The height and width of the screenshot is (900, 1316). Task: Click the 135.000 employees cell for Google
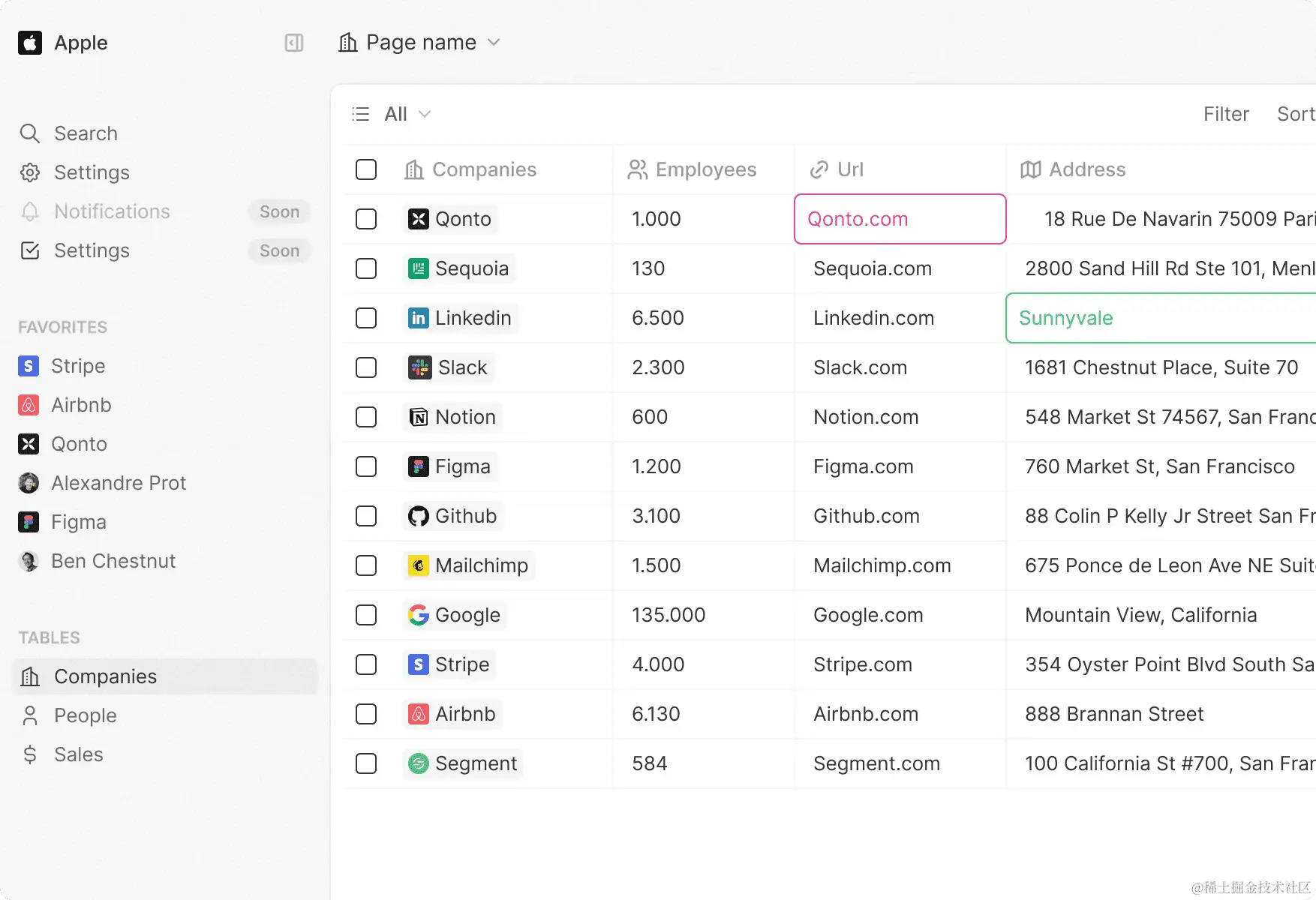click(x=704, y=615)
